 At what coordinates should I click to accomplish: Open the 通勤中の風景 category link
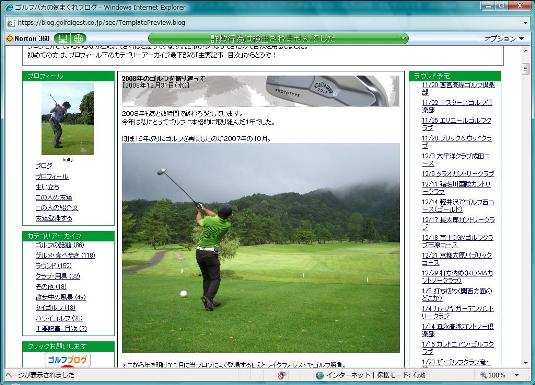pos(61,297)
